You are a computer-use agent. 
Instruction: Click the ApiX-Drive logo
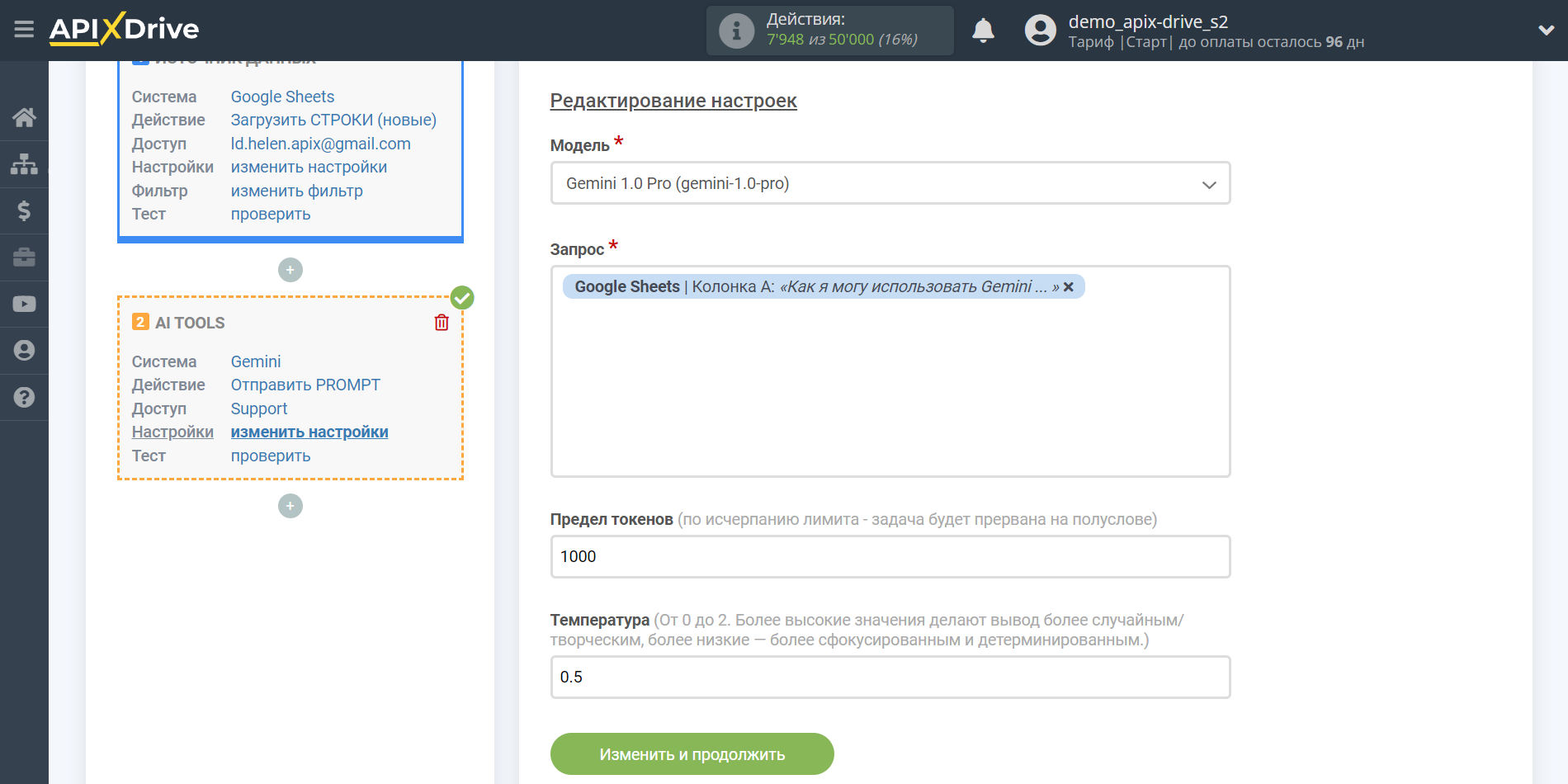(124, 29)
